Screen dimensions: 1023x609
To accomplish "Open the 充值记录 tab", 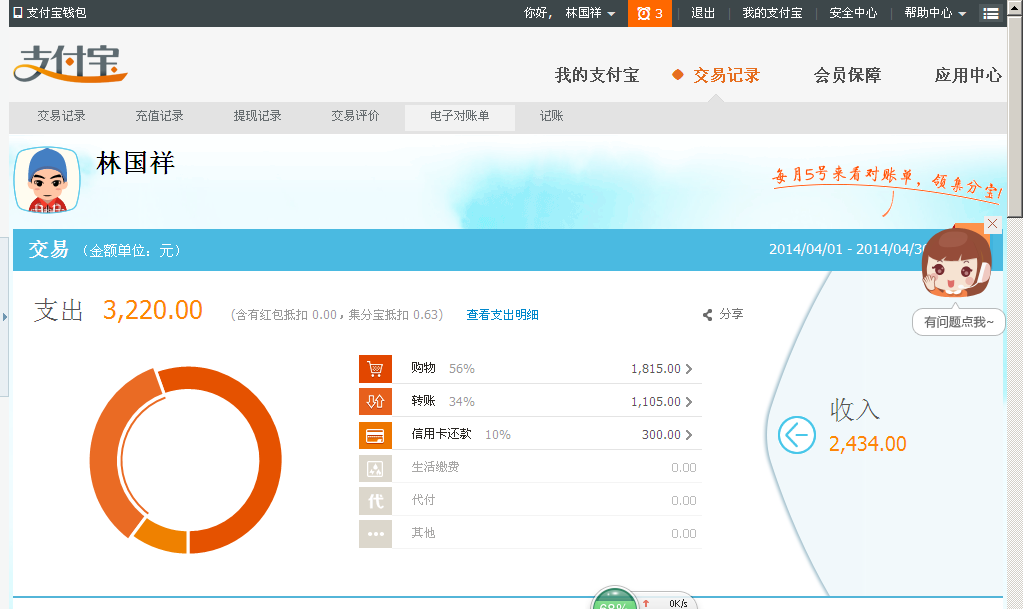I will [160, 116].
